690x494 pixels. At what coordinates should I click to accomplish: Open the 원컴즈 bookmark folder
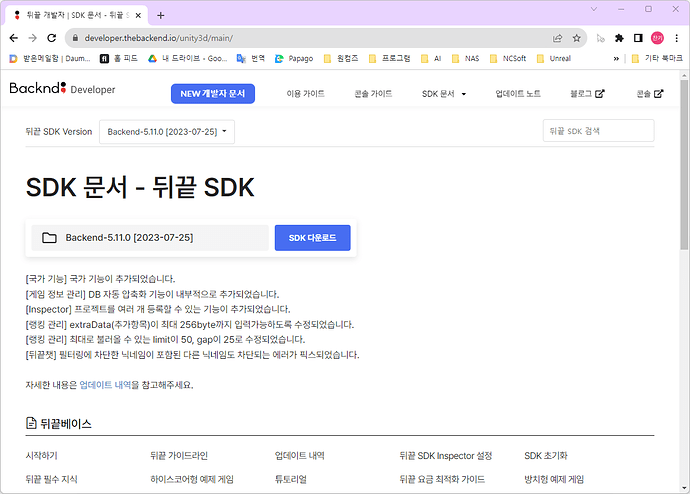pos(341,59)
